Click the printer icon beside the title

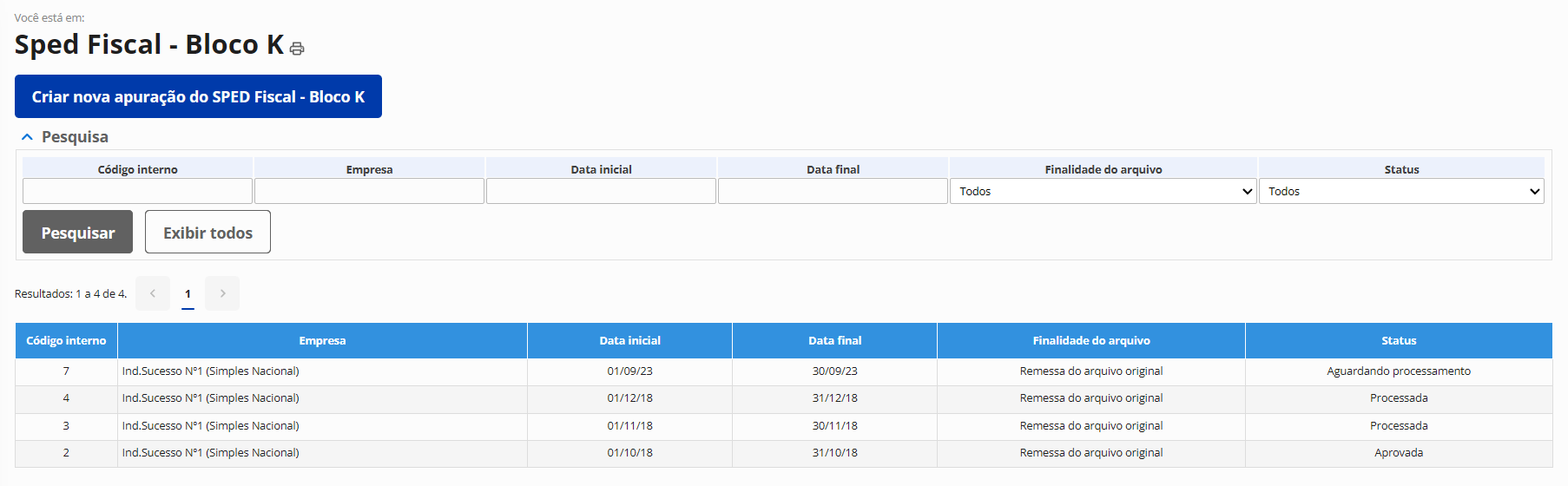point(297,49)
